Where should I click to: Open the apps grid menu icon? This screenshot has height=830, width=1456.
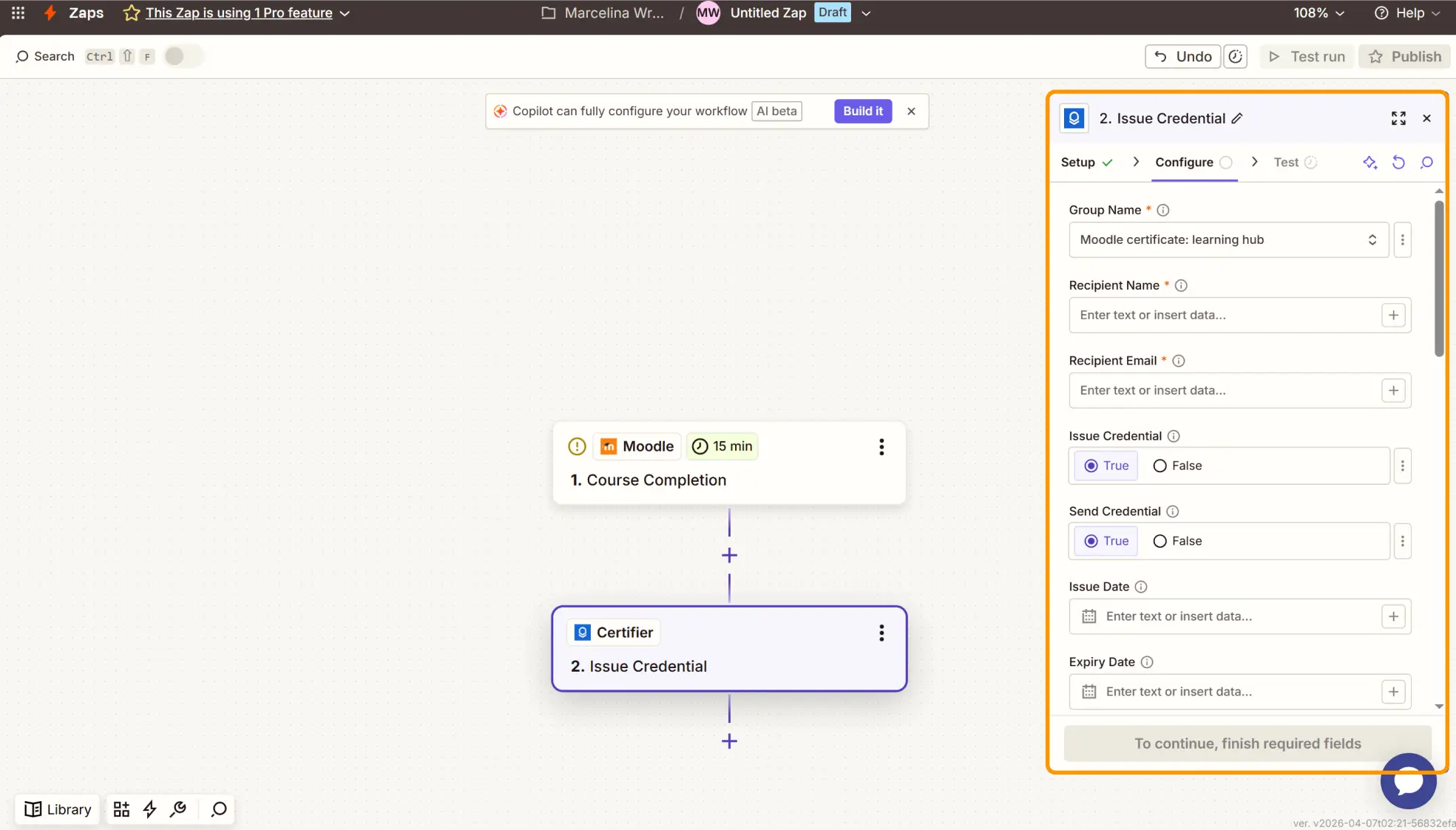point(18,13)
